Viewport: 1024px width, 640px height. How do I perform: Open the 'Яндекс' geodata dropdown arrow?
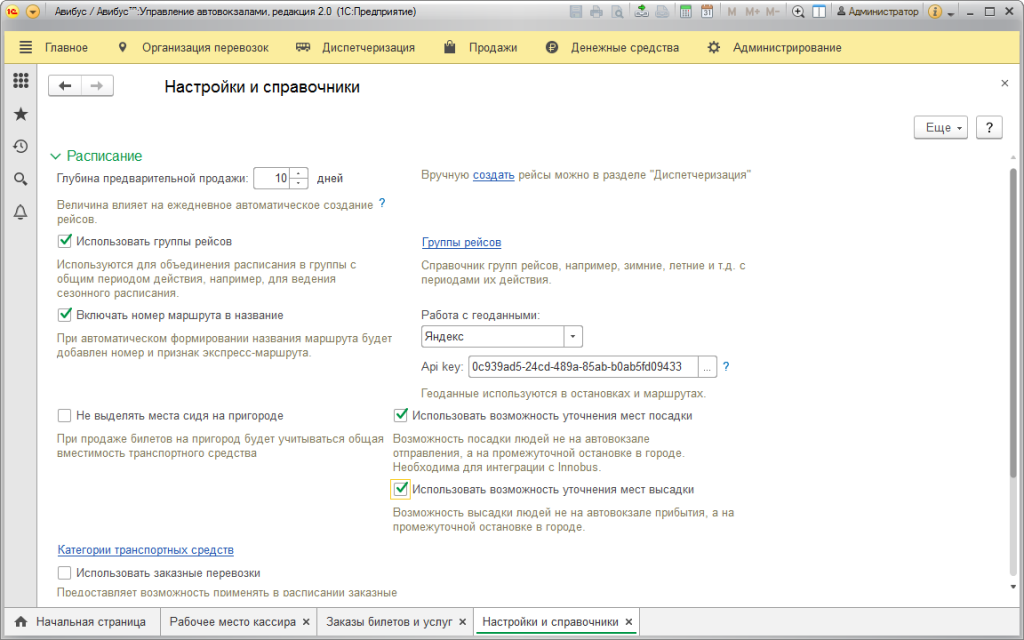(x=573, y=337)
